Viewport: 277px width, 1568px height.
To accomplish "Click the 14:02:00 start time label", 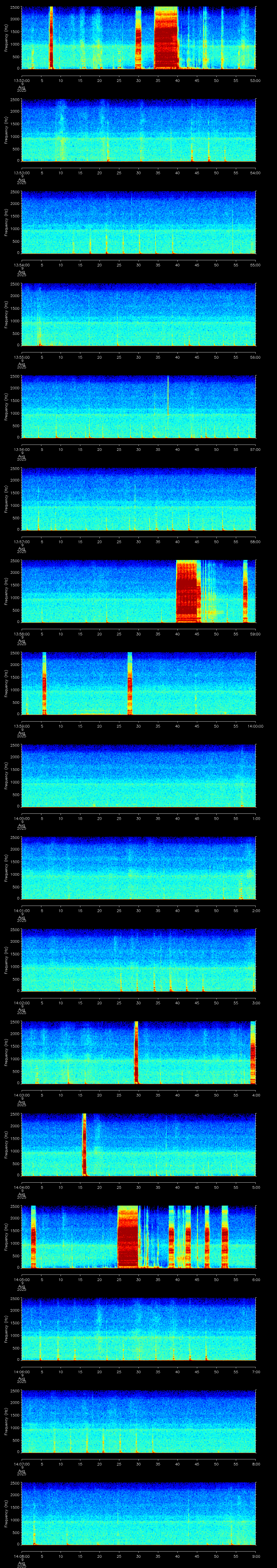I will tap(21, 1003).
